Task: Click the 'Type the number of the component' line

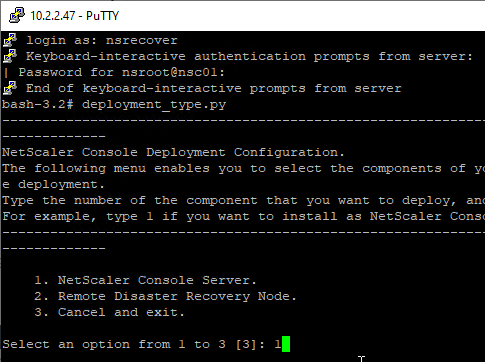Action: 243,200
